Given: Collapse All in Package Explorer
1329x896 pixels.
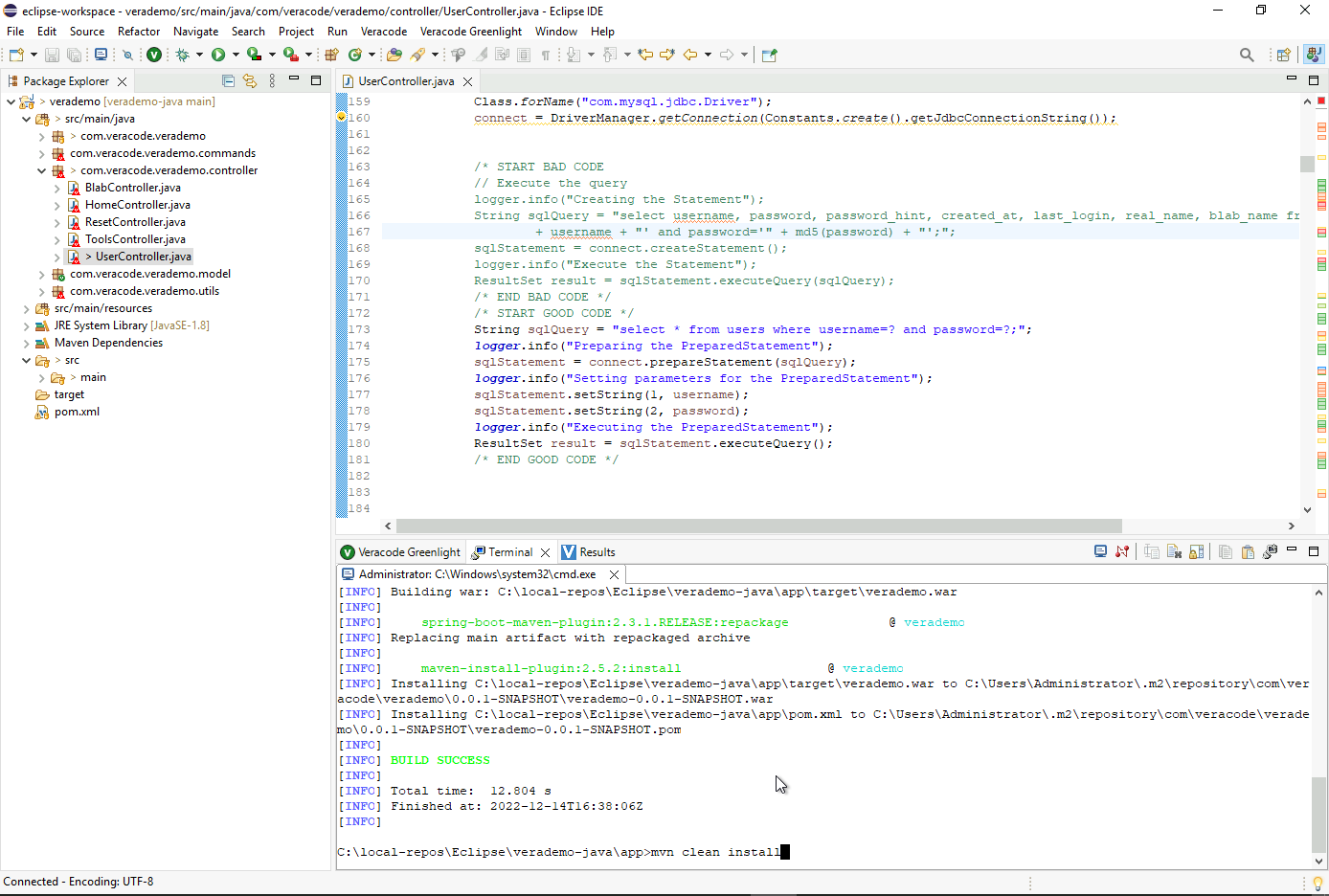Looking at the screenshot, I should [x=228, y=81].
